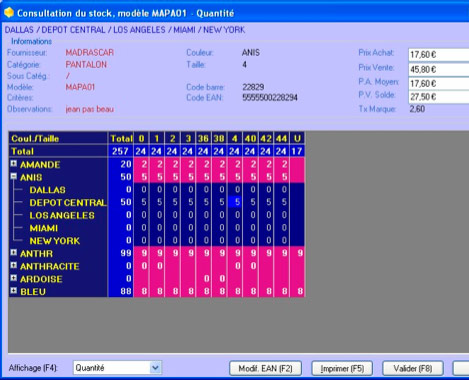This screenshot has width=469, height=380.
Task: Expand the ANTHR color row
Action: 14,252
